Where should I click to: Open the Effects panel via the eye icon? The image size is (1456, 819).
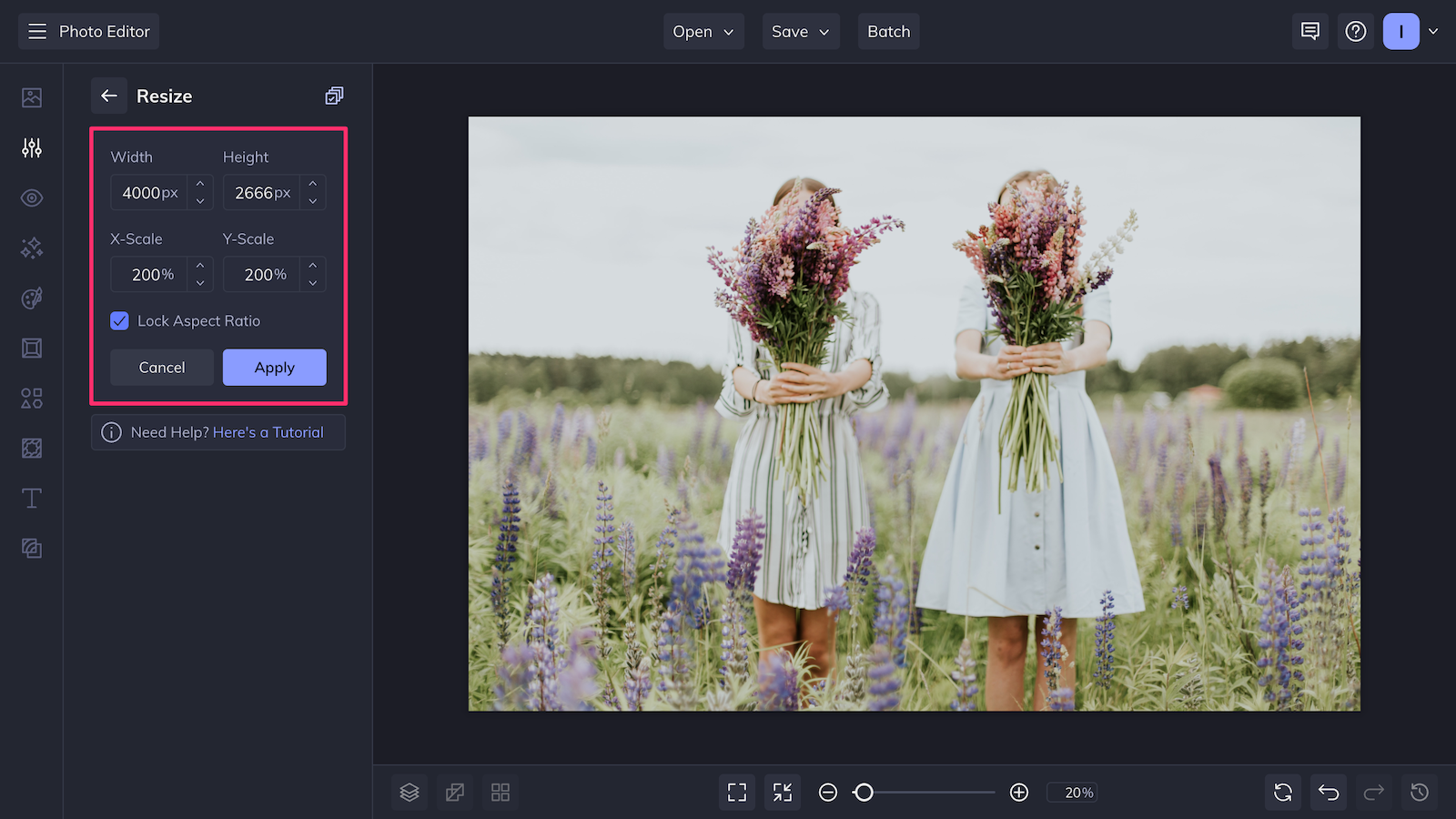(x=32, y=197)
